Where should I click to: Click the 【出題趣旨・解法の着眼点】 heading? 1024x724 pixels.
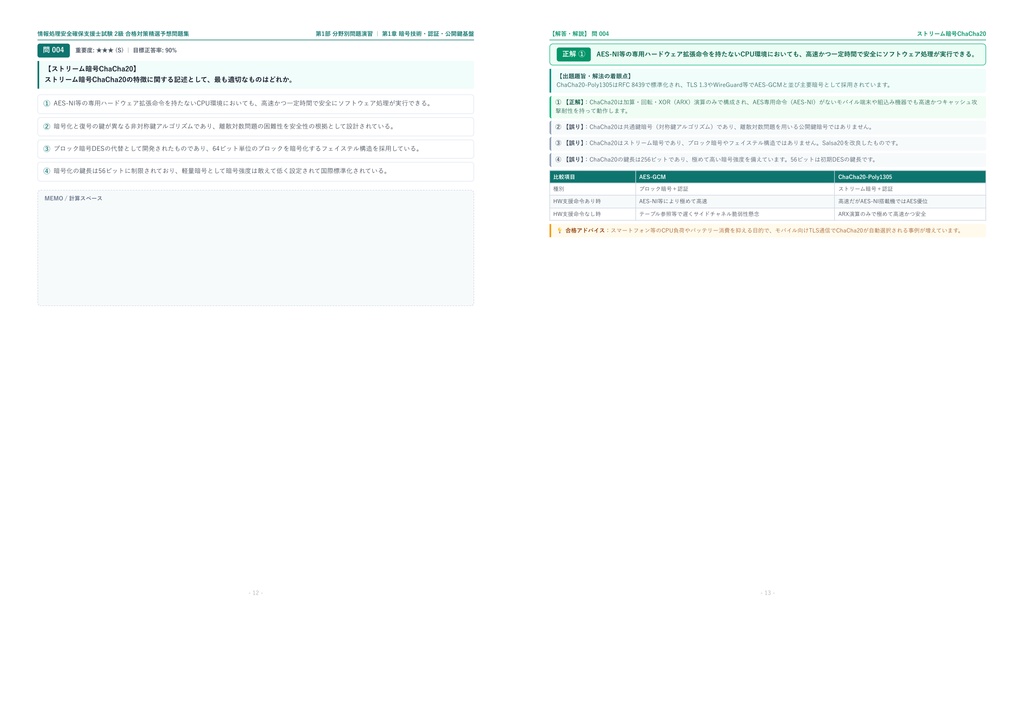[x=594, y=76]
